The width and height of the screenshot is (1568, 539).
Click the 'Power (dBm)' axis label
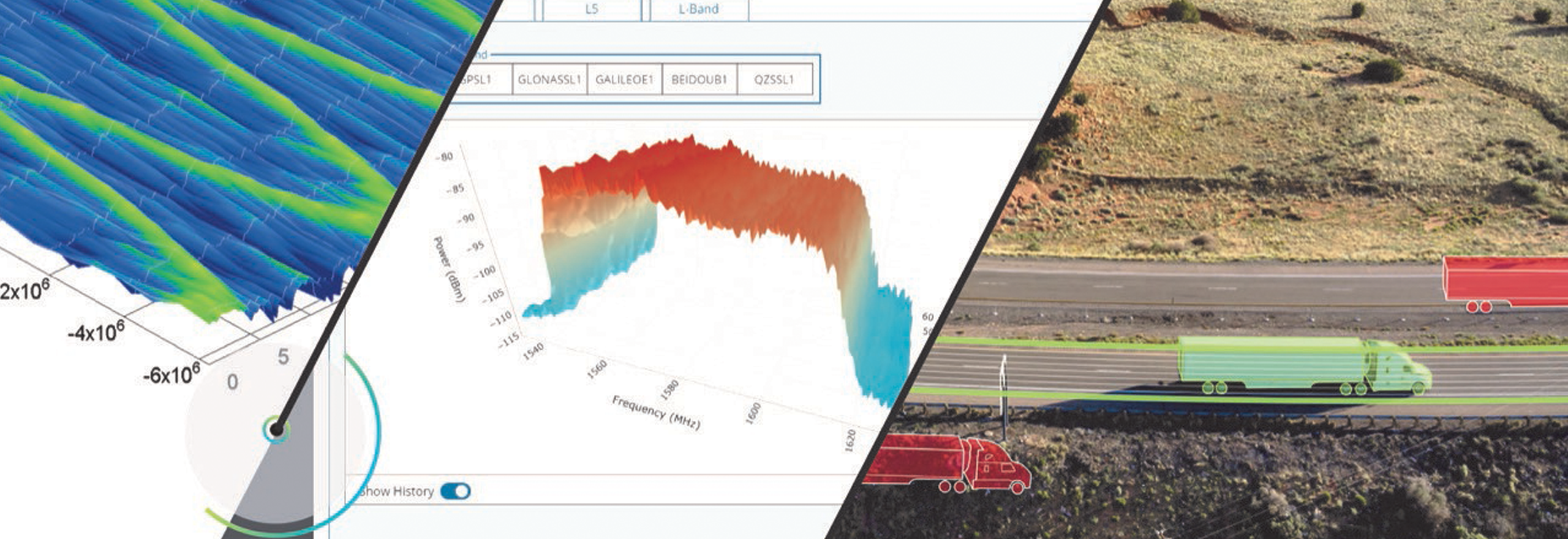(450, 269)
